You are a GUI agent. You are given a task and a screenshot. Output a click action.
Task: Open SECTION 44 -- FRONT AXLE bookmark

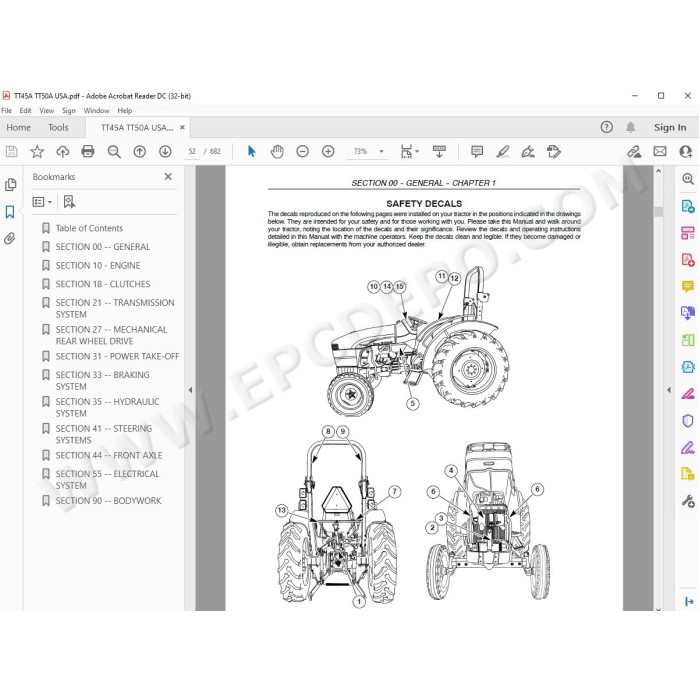tap(109, 456)
